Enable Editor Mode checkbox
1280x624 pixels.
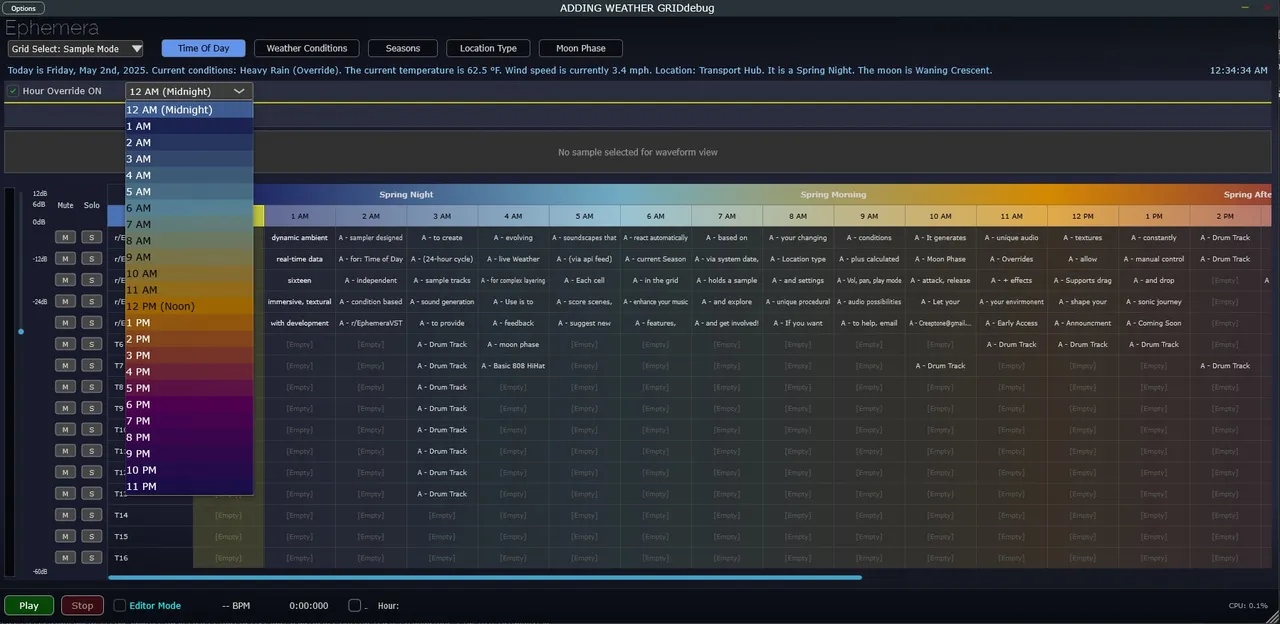click(120, 605)
